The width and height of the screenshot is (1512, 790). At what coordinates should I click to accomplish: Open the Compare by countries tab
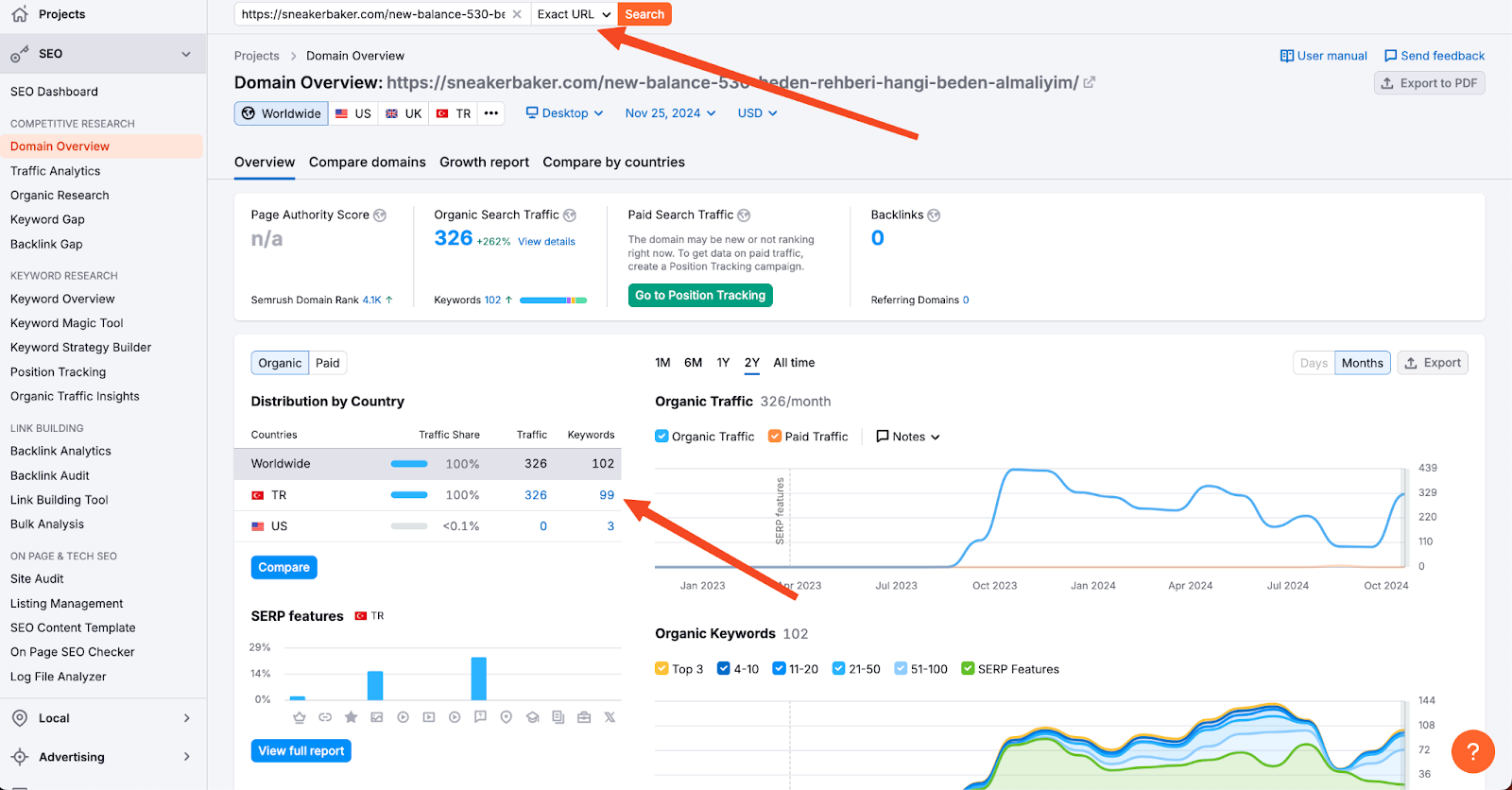(x=613, y=163)
